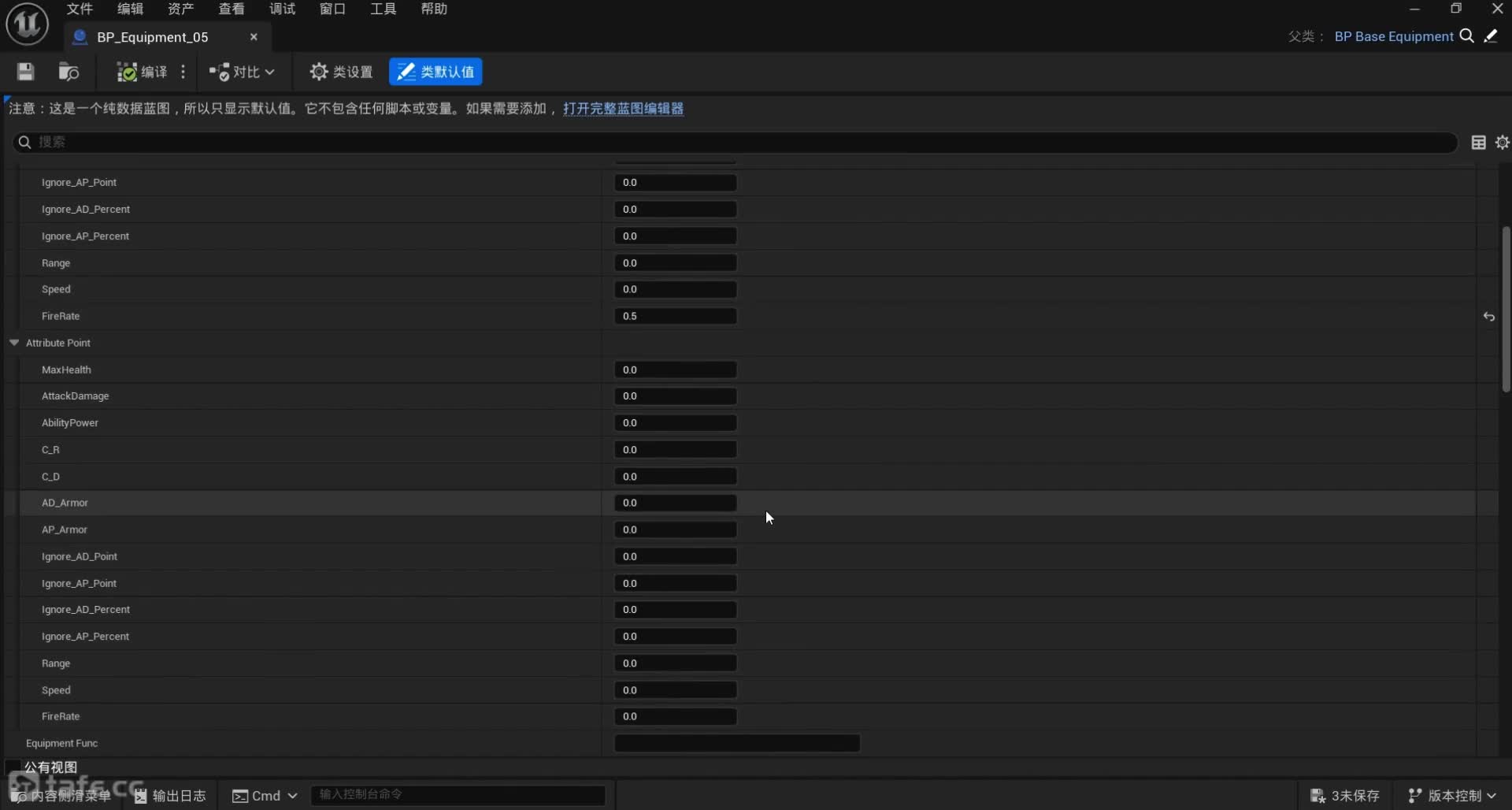1512x810 pixels.
Task: Click the save blueprint disk icon
Action: 25,72
